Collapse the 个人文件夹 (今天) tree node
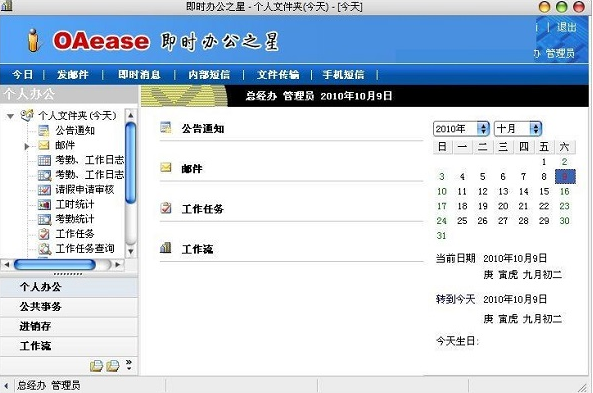Screen dimensions: 593x393 [11, 116]
